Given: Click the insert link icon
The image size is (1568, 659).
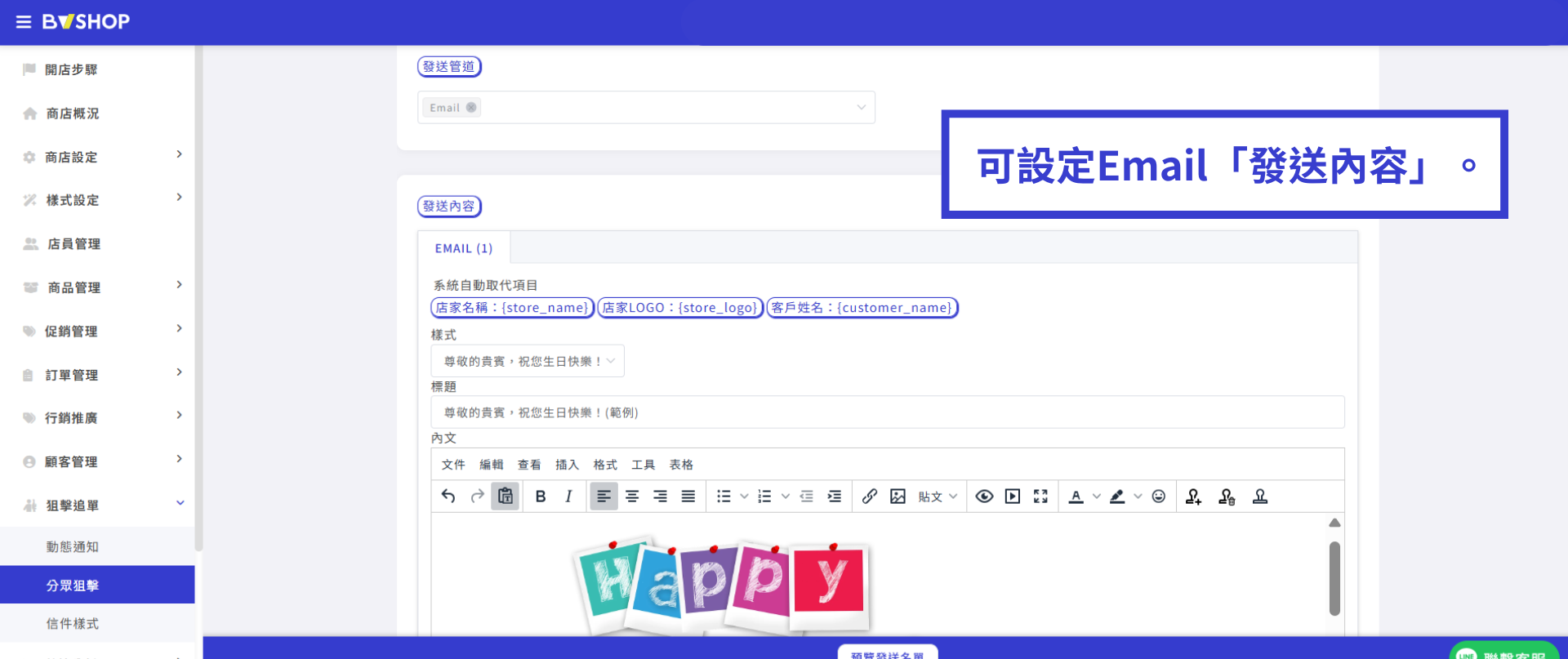Looking at the screenshot, I should 870,496.
